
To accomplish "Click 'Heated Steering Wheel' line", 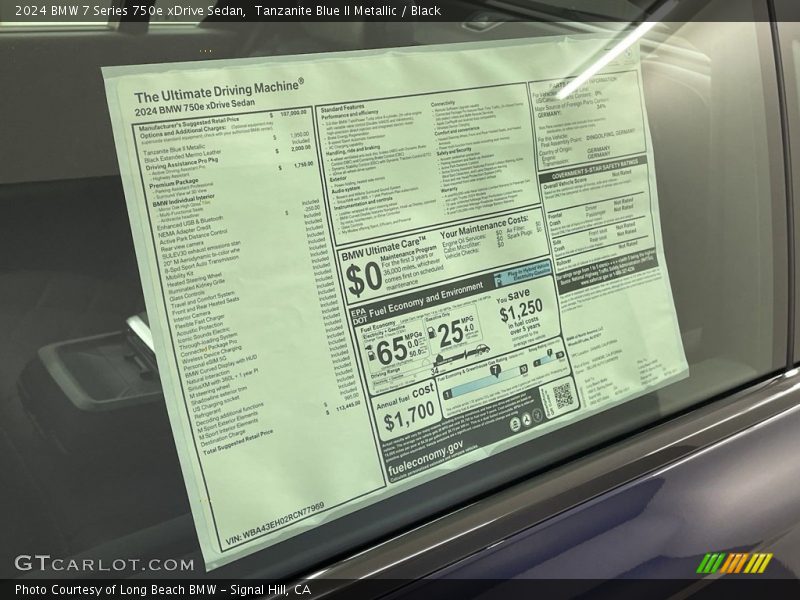I will coord(194,280).
